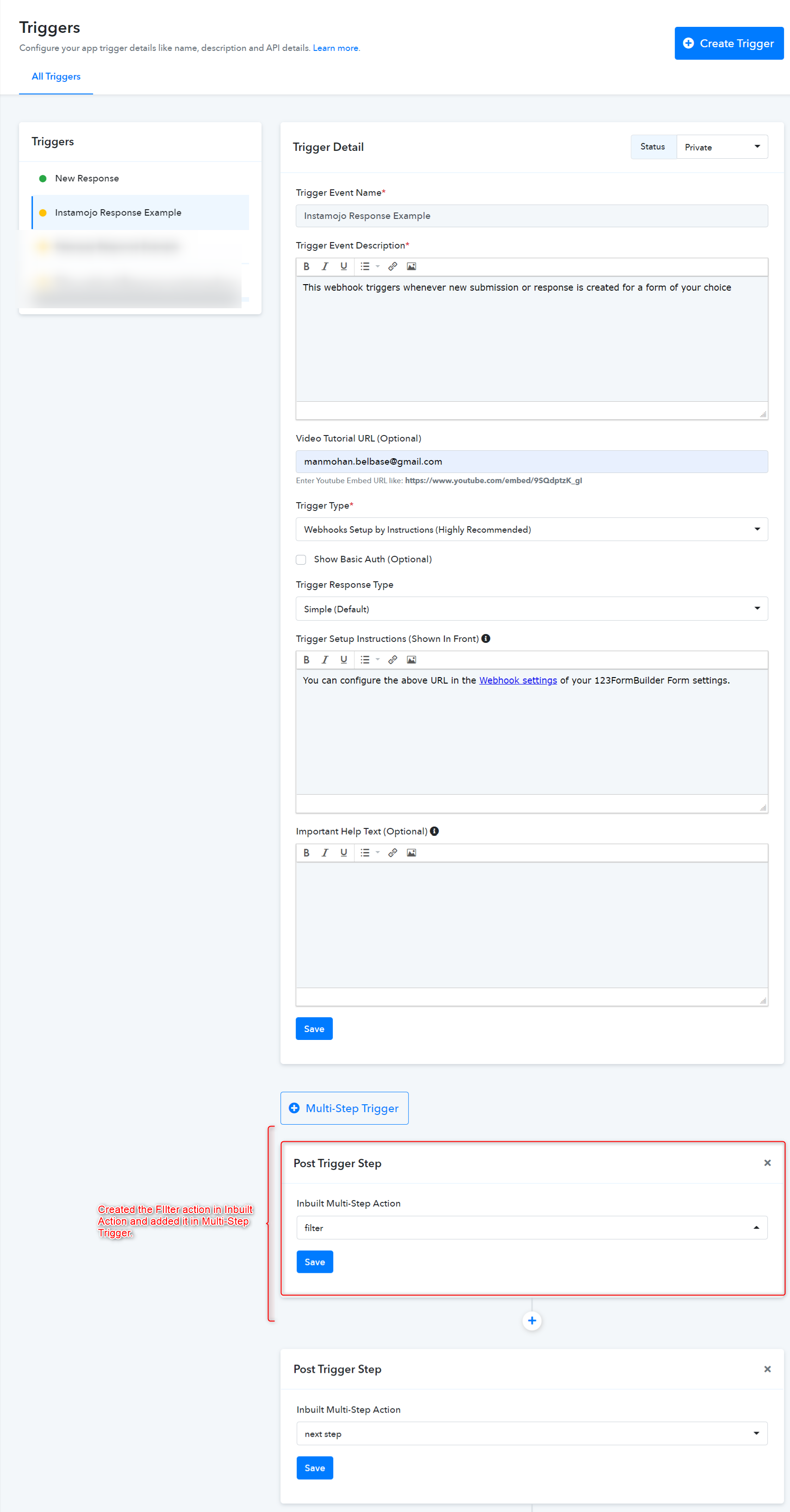Image resolution: width=790 pixels, height=1512 pixels.
Task: Check Show Basic Auth (Optional) checkbox
Action: 301,560
